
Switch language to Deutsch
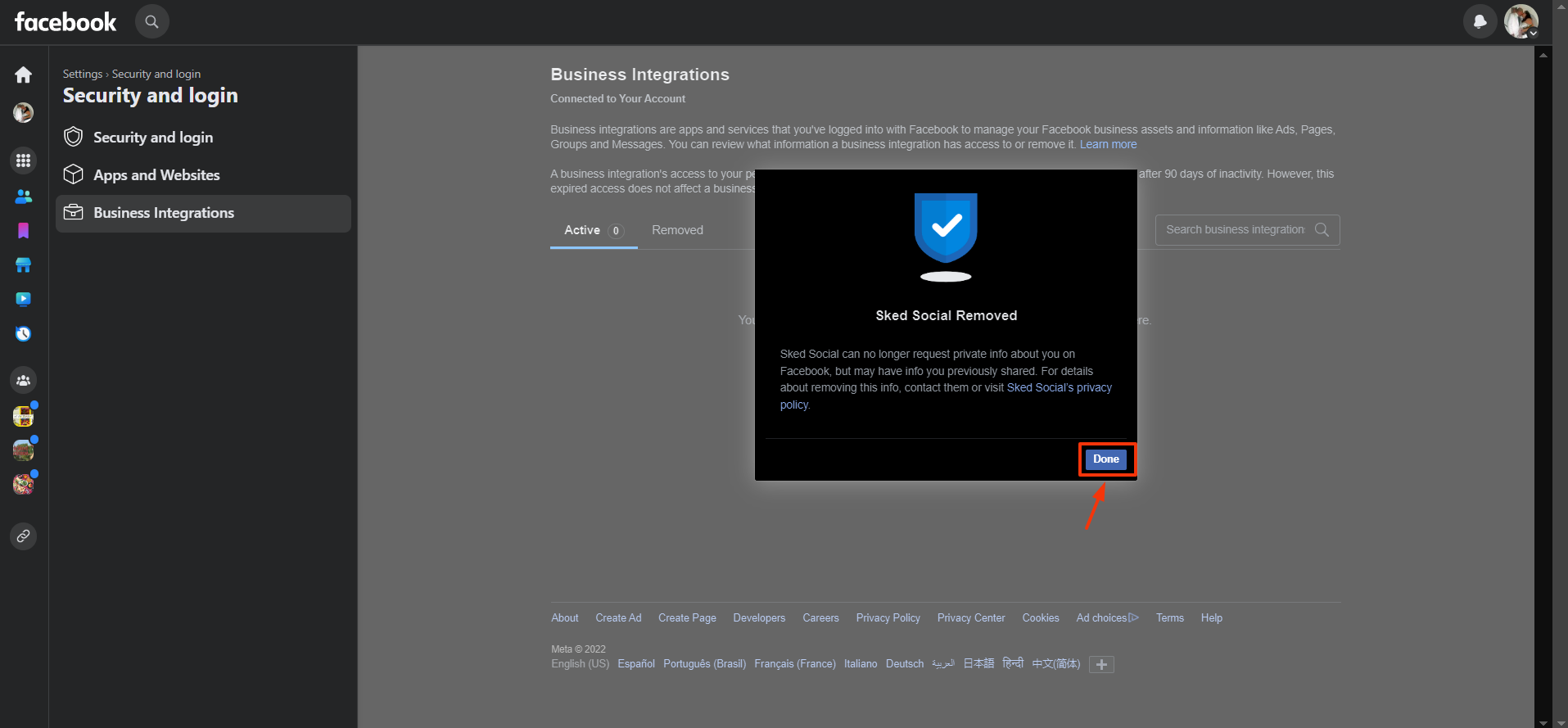905,664
